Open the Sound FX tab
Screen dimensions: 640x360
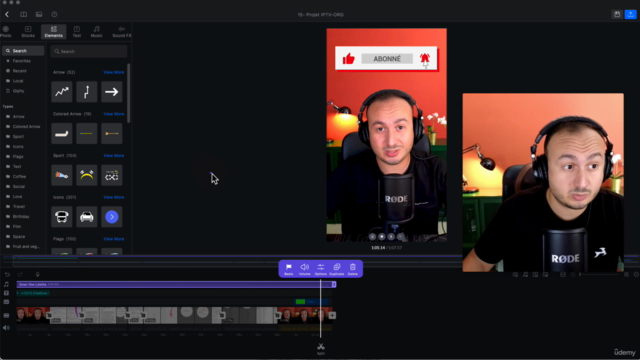[x=122, y=31]
